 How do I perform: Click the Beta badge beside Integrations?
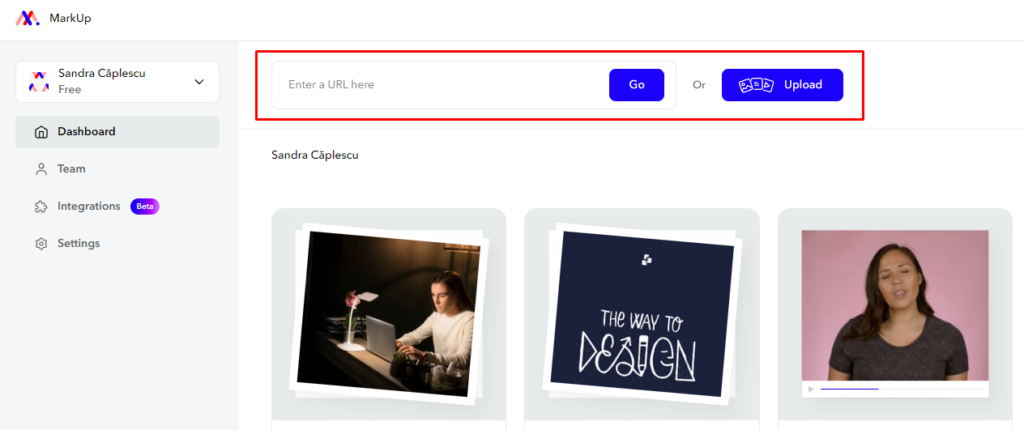click(x=145, y=207)
